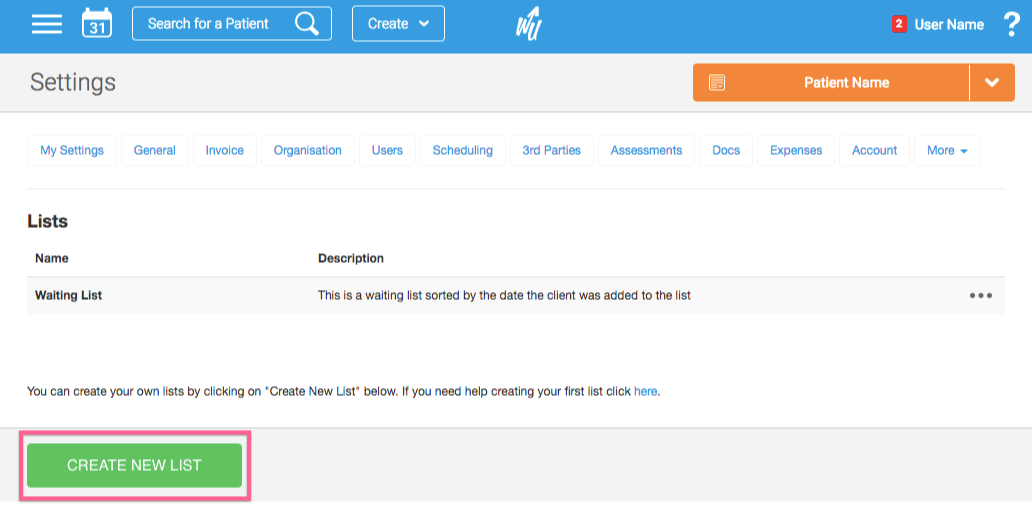
Task: Open the red notifications badge
Action: (898, 24)
